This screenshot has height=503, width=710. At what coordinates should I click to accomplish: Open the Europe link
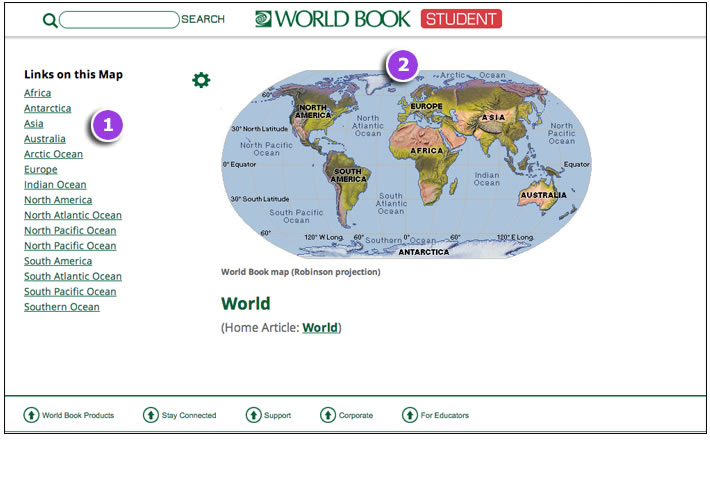click(x=41, y=170)
